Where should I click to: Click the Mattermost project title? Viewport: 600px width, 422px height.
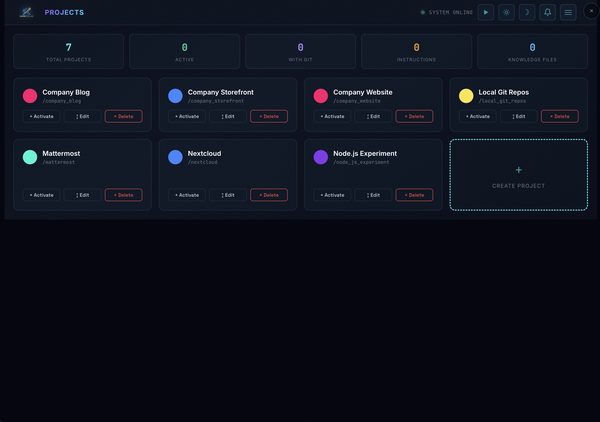tap(61, 153)
